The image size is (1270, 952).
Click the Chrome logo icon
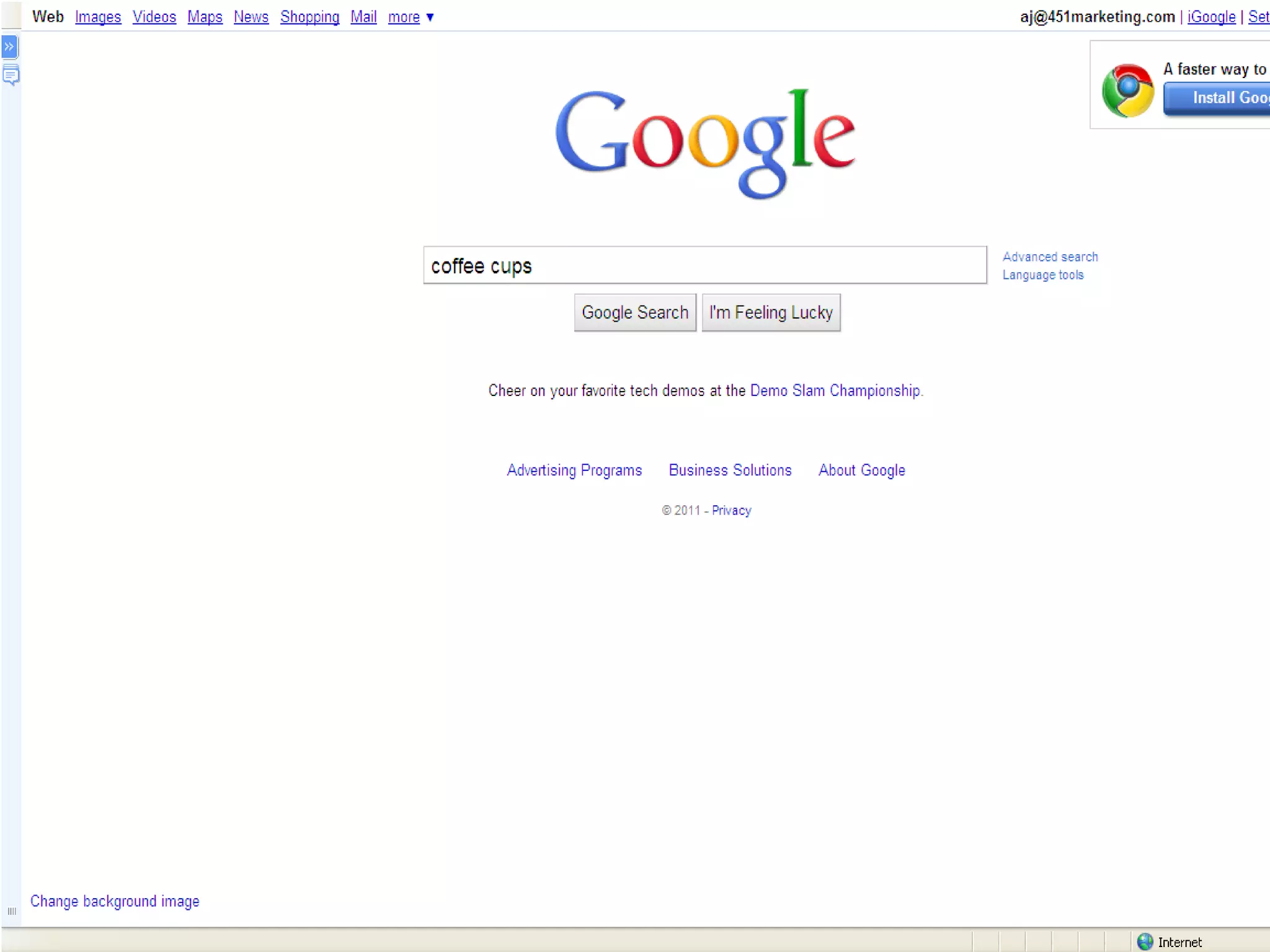click(x=1127, y=90)
